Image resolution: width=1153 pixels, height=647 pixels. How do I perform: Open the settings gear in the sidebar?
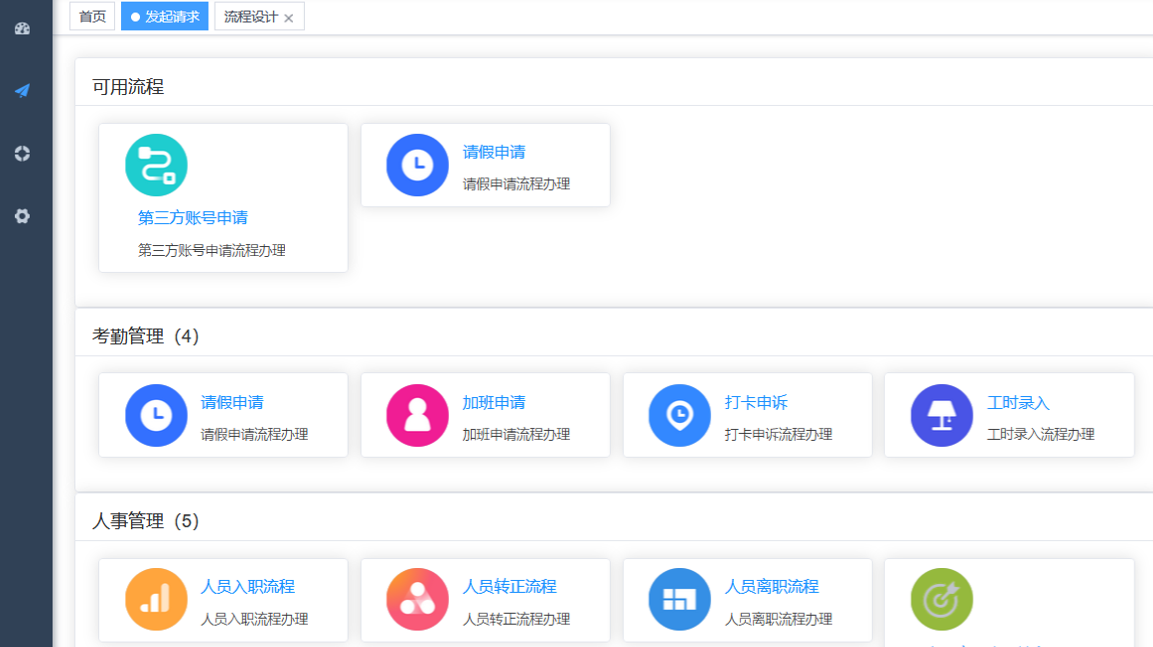(x=22, y=216)
